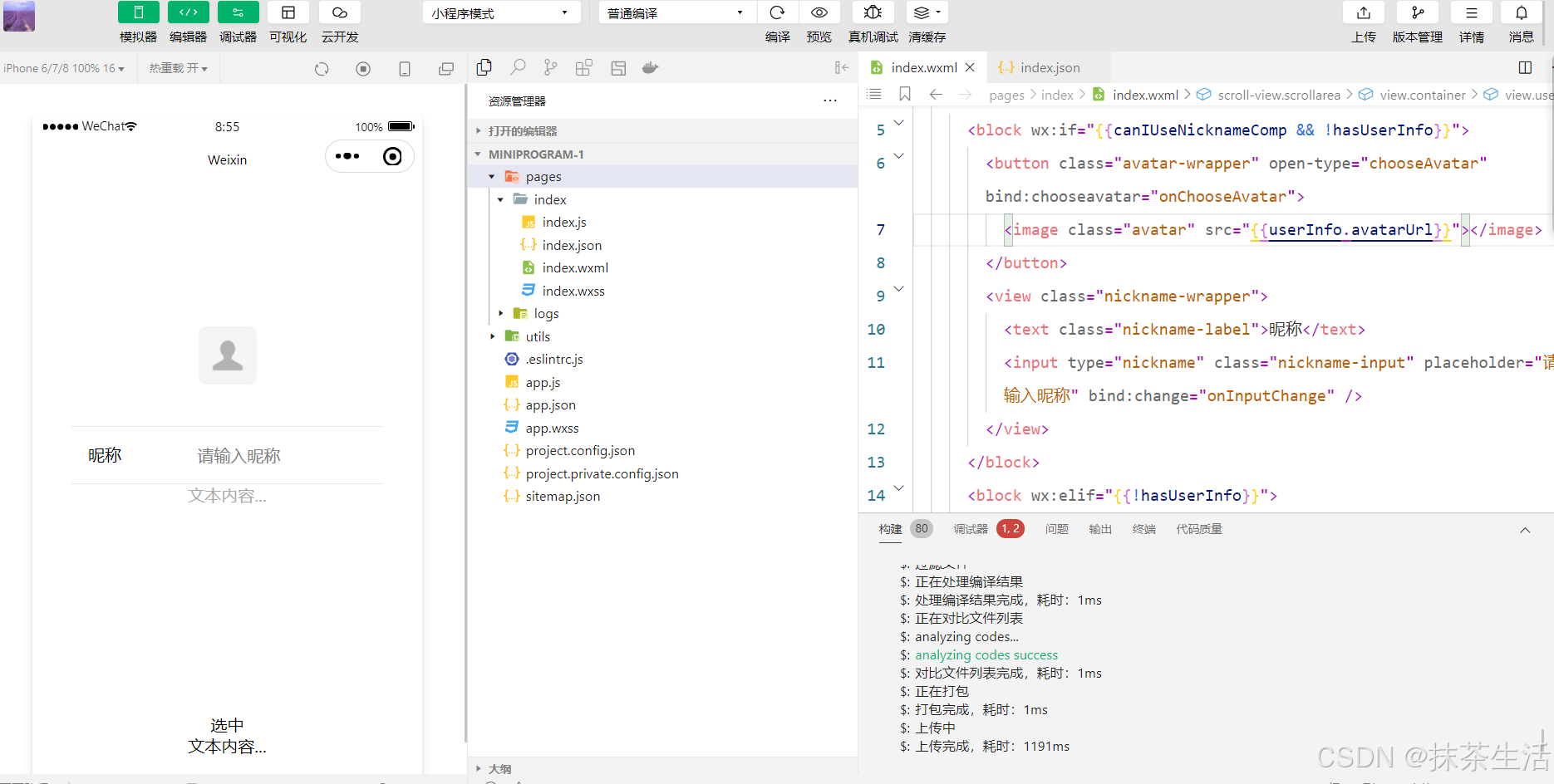Image resolution: width=1554 pixels, height=784 pixels.
Task: Open the search magnifier icon in sidebar toolbar
Action: point(518,67)
